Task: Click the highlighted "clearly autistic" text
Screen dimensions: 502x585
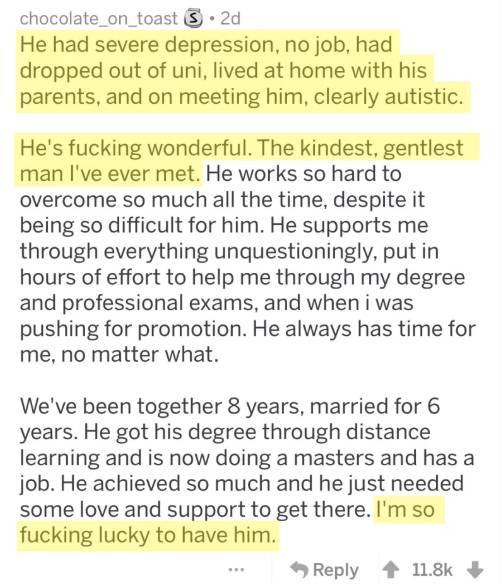Action: [388, 97]
